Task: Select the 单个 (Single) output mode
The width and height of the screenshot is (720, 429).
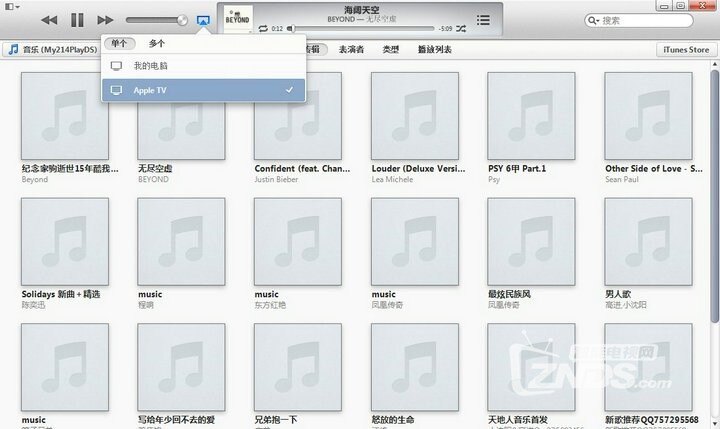Action: pos(120,44)
